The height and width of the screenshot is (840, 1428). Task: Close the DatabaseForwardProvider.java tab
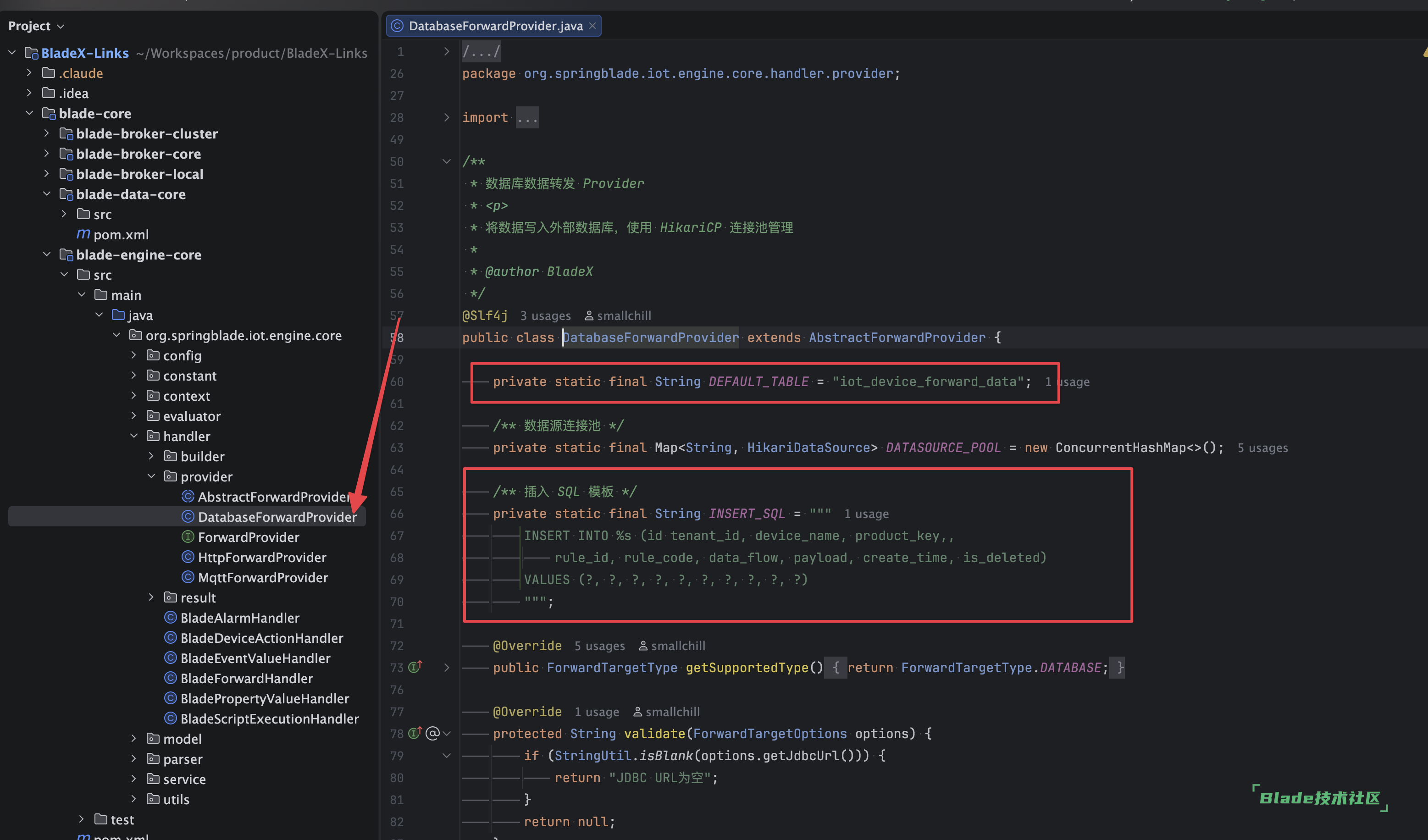tap(592, 26)
